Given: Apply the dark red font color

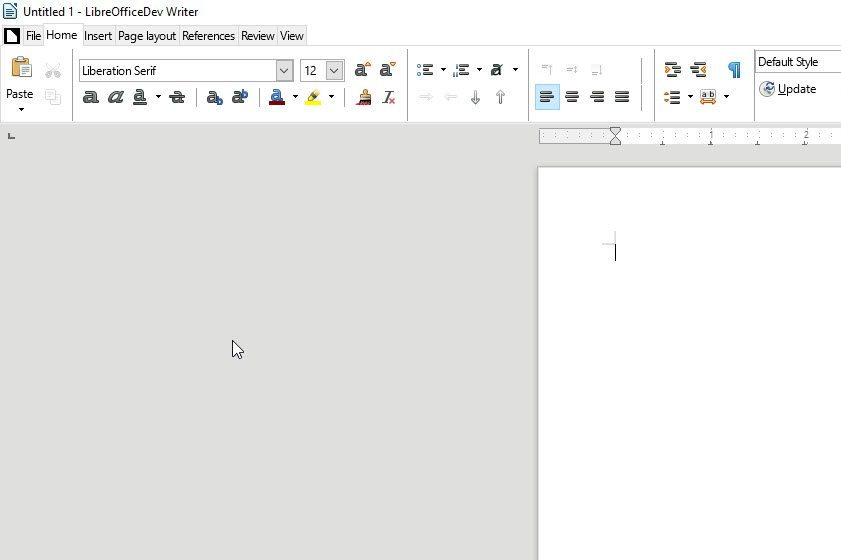Looking at the screenshot, I should (277, 97).
